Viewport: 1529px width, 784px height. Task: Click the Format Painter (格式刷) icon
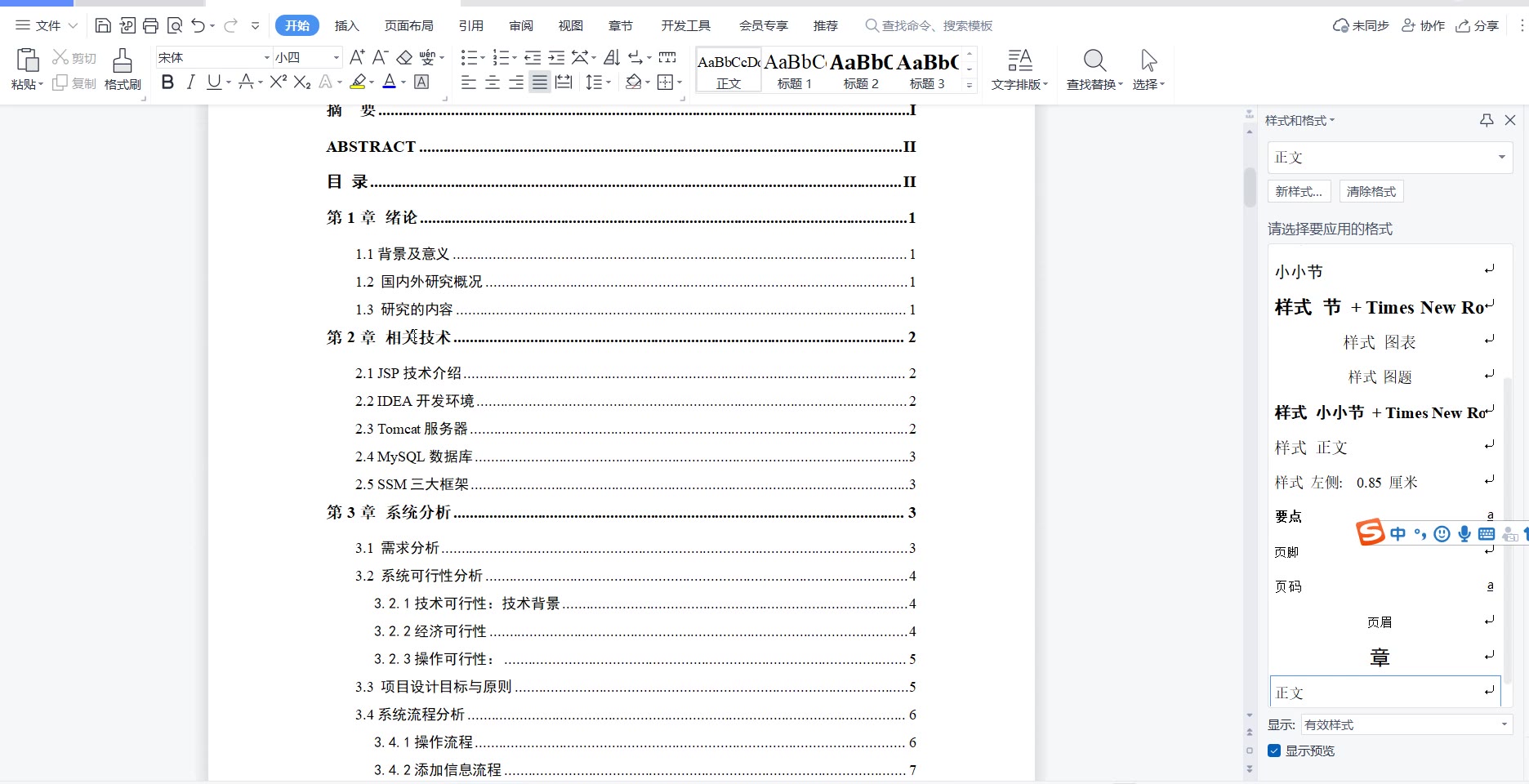pos(123,69)
